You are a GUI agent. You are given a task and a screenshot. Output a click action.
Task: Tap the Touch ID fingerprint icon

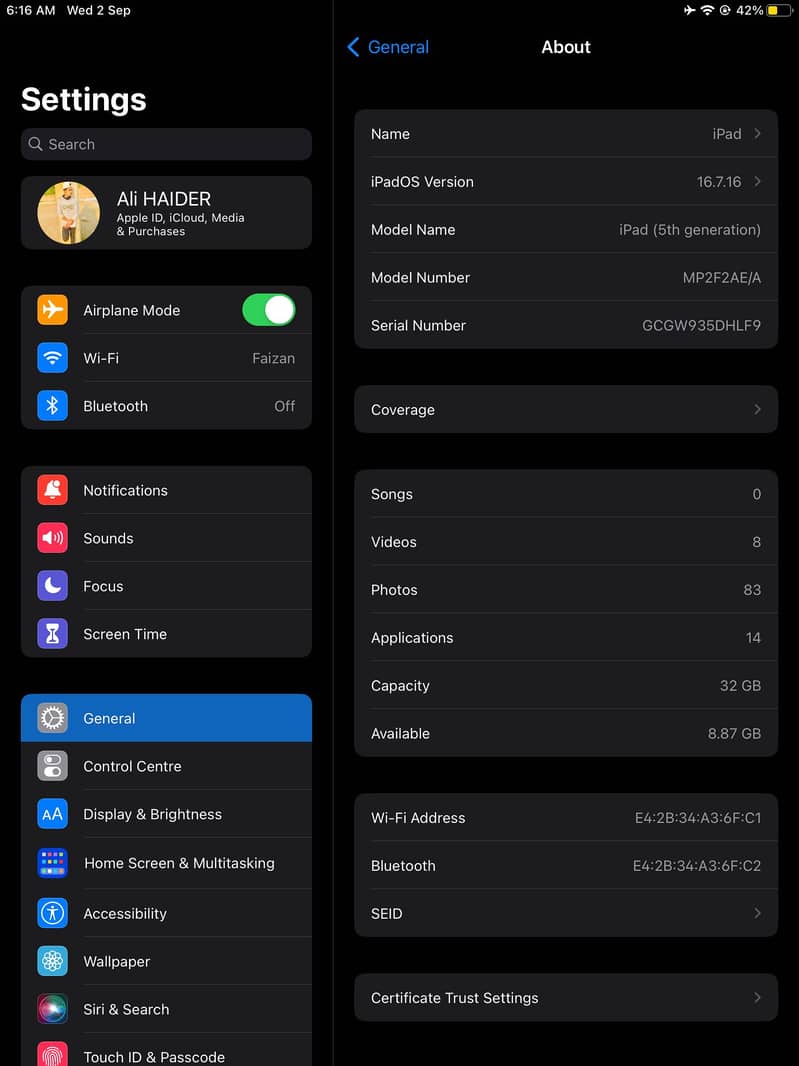click(52, 1056)
